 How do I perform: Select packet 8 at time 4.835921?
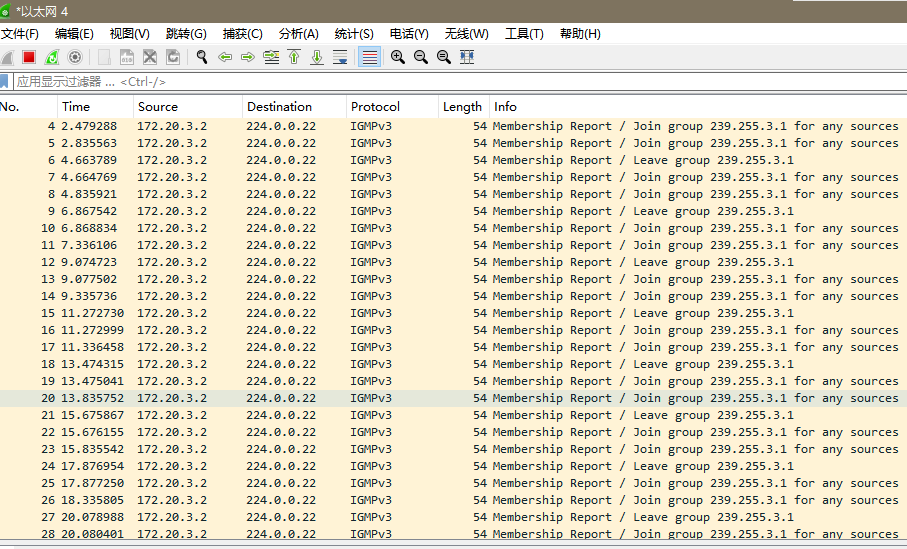pyautogui.click(x=454, y=194)
